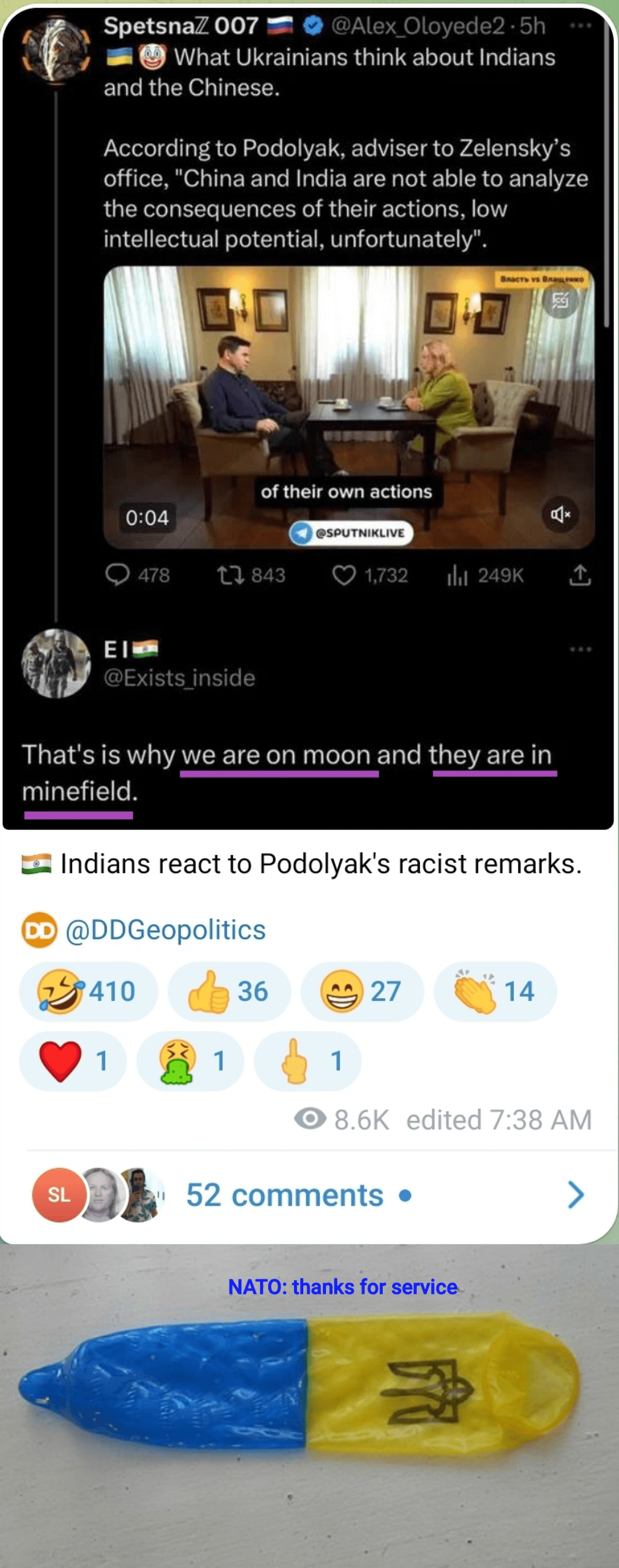Viewport: 619px width, 1568px height.
Task: Click the views chart icon showing 249K
Action: coord(457,574)
